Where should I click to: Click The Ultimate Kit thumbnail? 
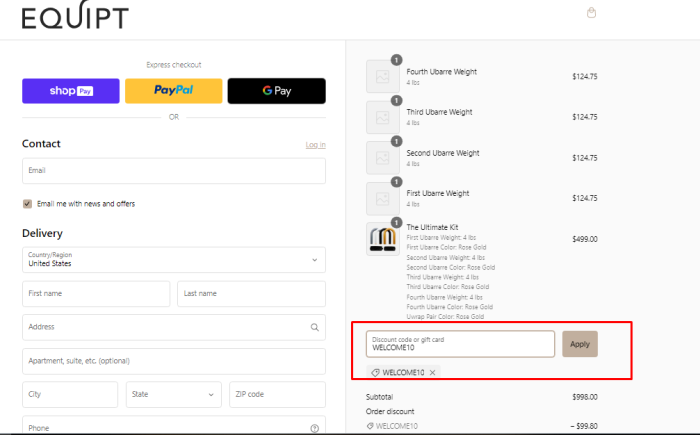[x=383, y=239]
